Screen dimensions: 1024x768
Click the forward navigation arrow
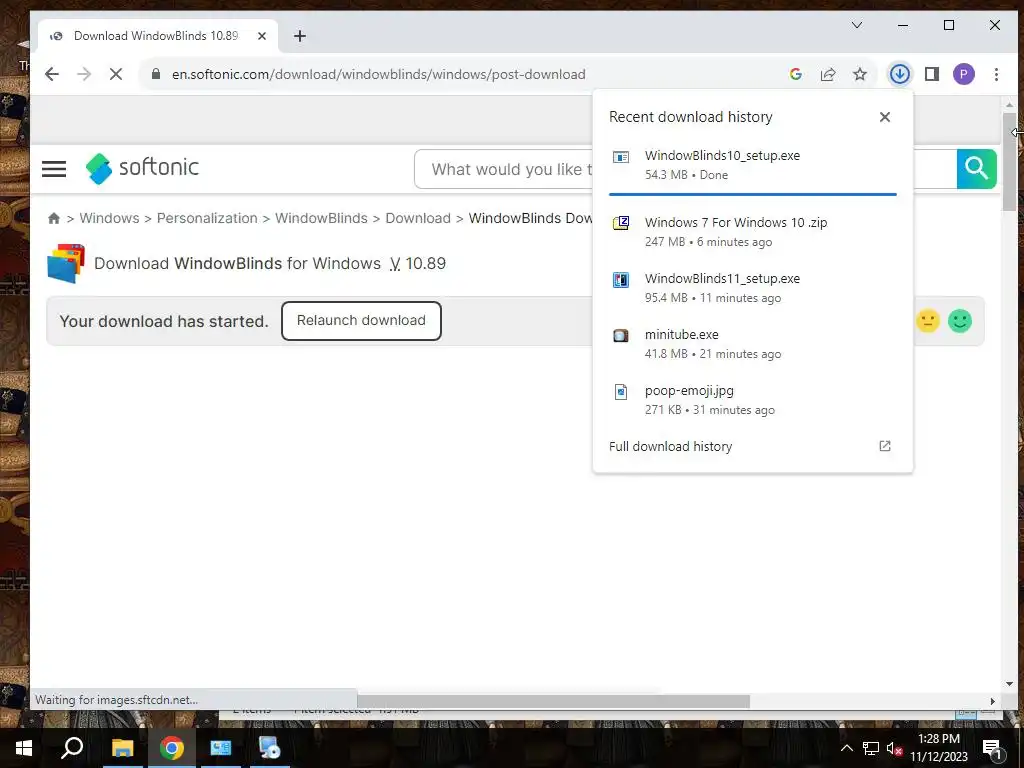pos(84,74)
